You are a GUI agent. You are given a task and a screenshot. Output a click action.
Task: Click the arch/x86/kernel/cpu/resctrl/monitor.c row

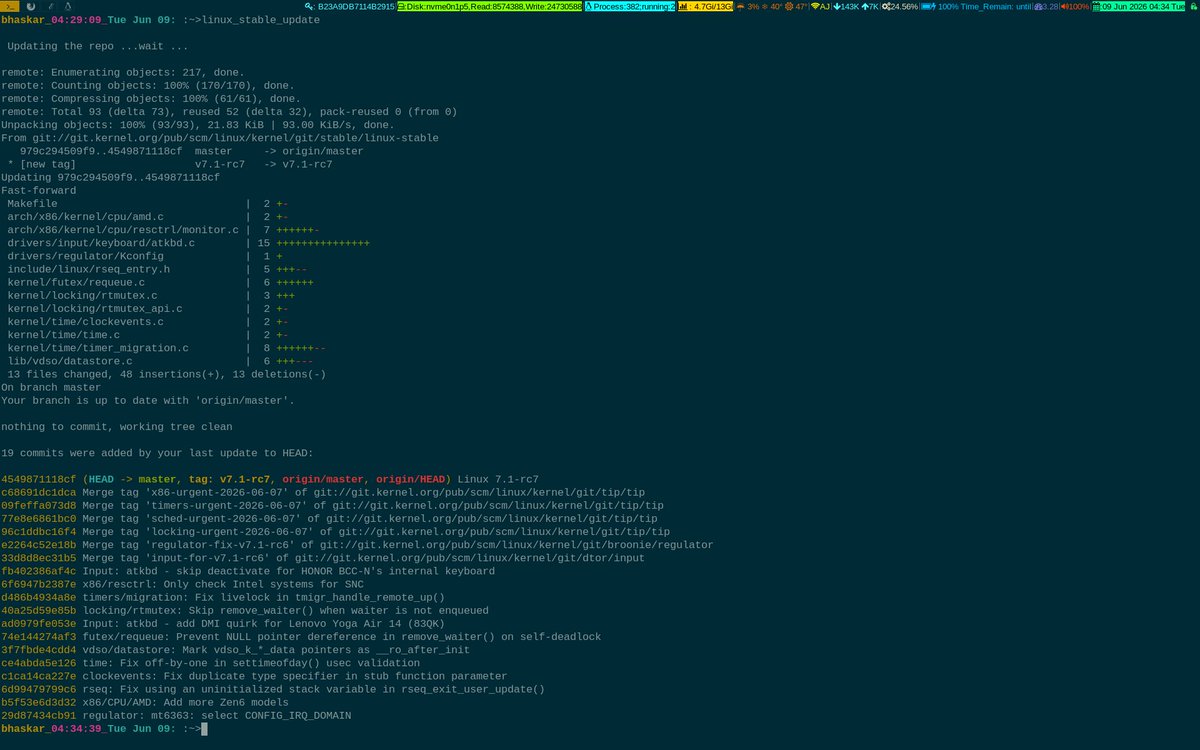[163, 228]
